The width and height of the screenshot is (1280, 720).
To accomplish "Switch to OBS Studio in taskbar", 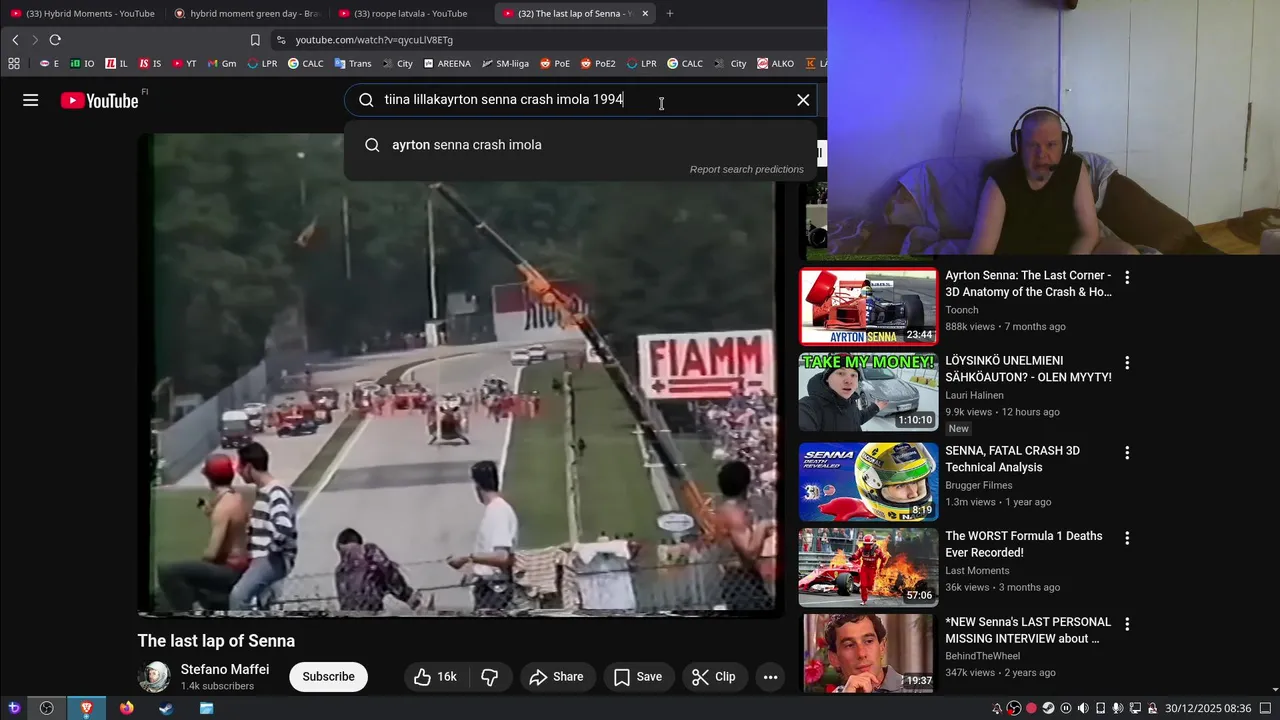I will [x=46, y=708].
